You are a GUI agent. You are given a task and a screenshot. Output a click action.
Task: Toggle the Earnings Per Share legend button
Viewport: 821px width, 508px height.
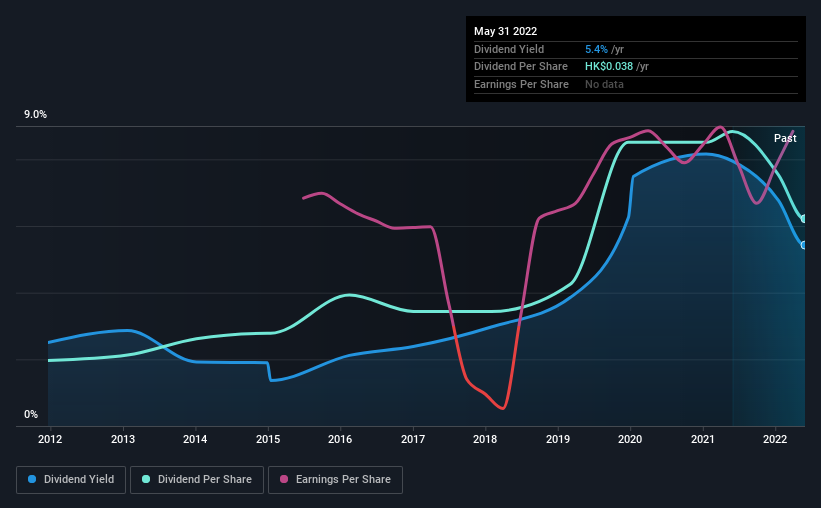[x=335, y=480]
